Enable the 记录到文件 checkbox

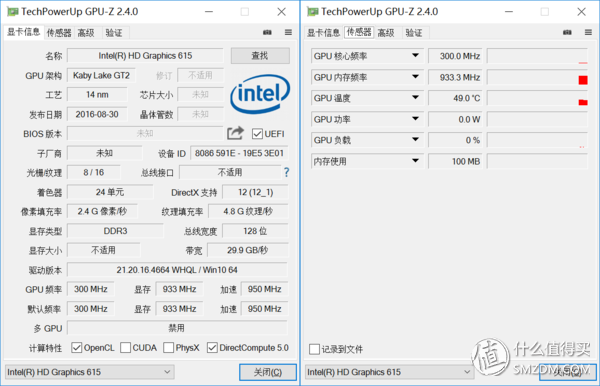(314, 349)
